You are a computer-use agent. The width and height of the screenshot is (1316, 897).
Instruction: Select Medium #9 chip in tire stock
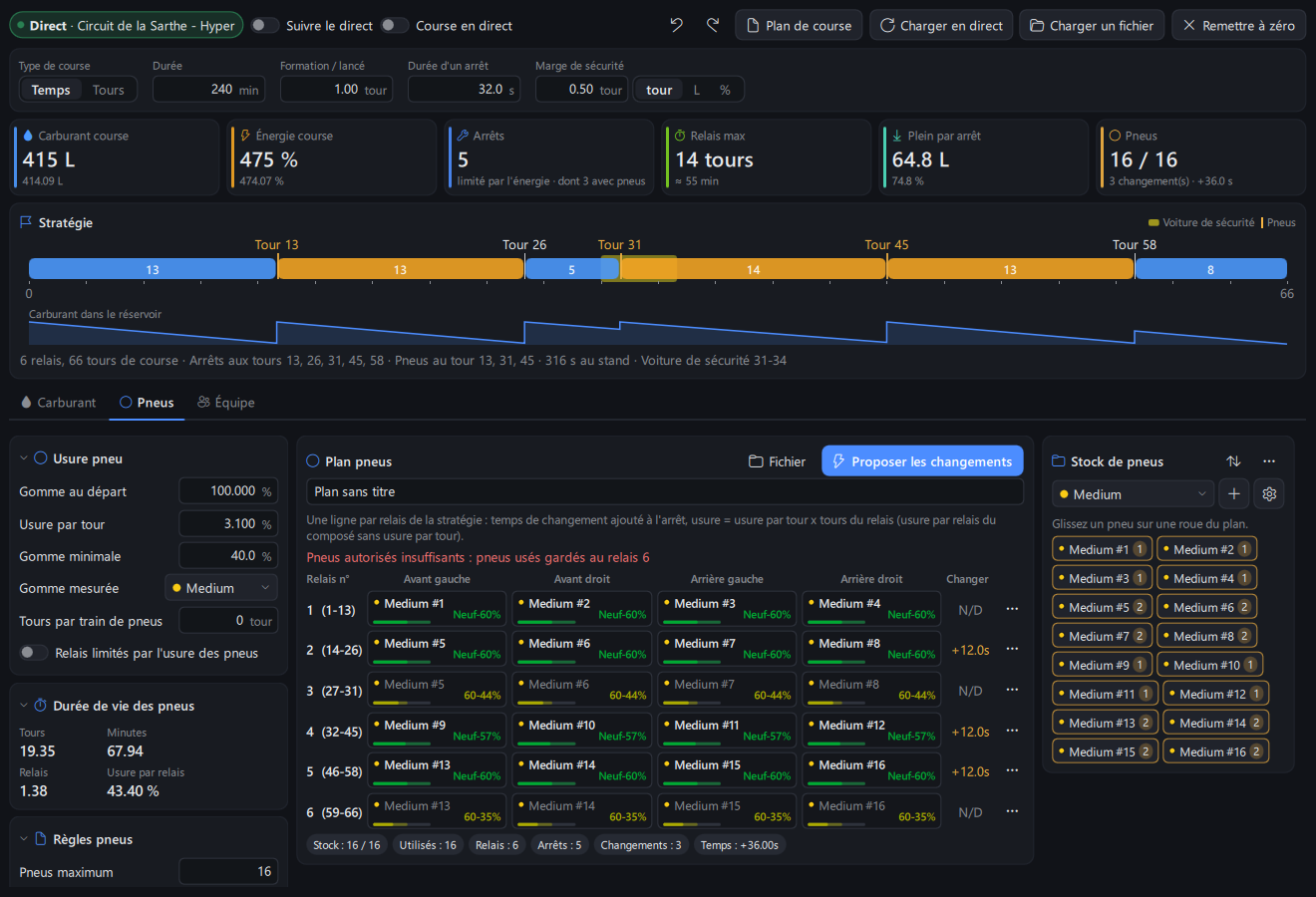(1101, 665)
